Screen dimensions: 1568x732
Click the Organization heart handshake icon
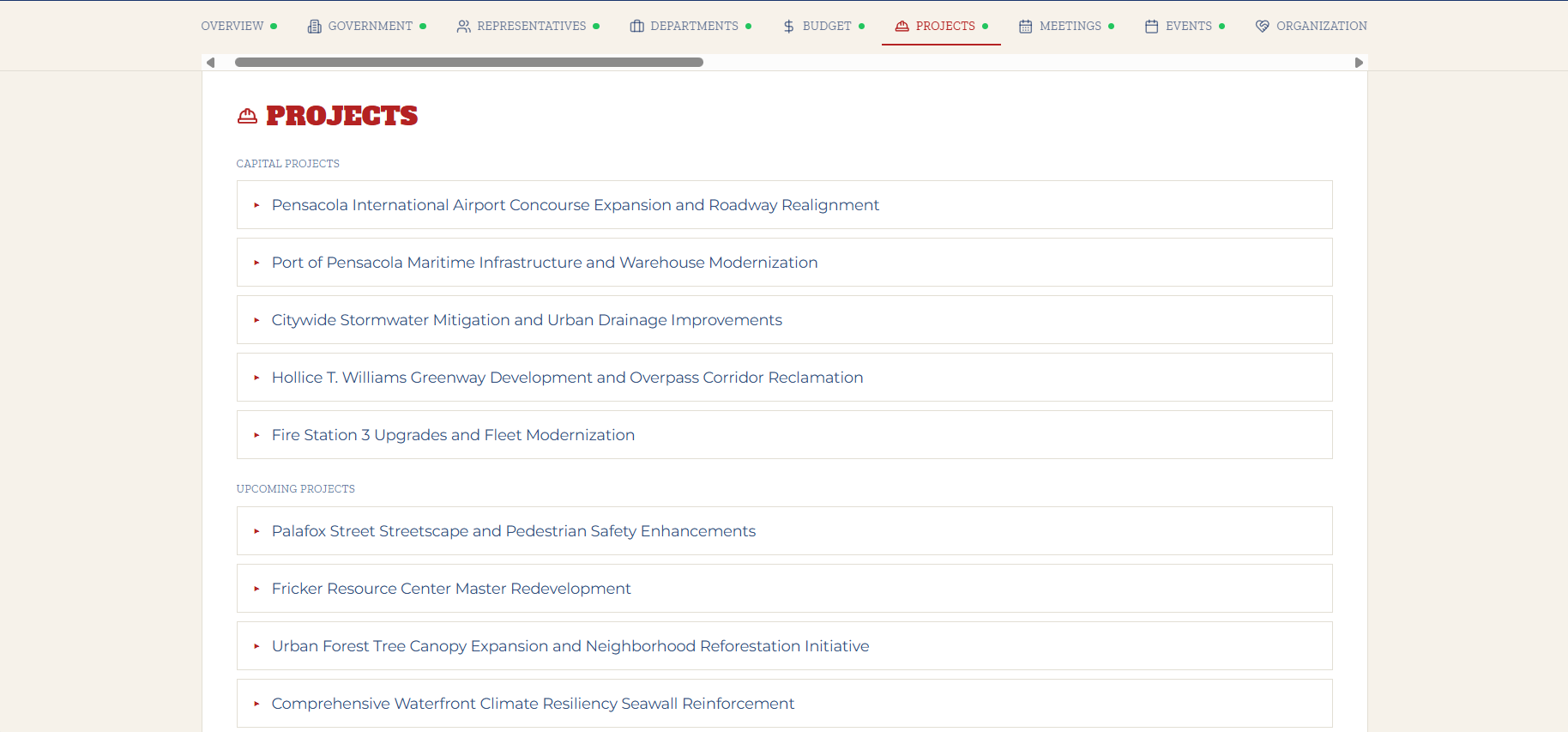(1262, 27)
